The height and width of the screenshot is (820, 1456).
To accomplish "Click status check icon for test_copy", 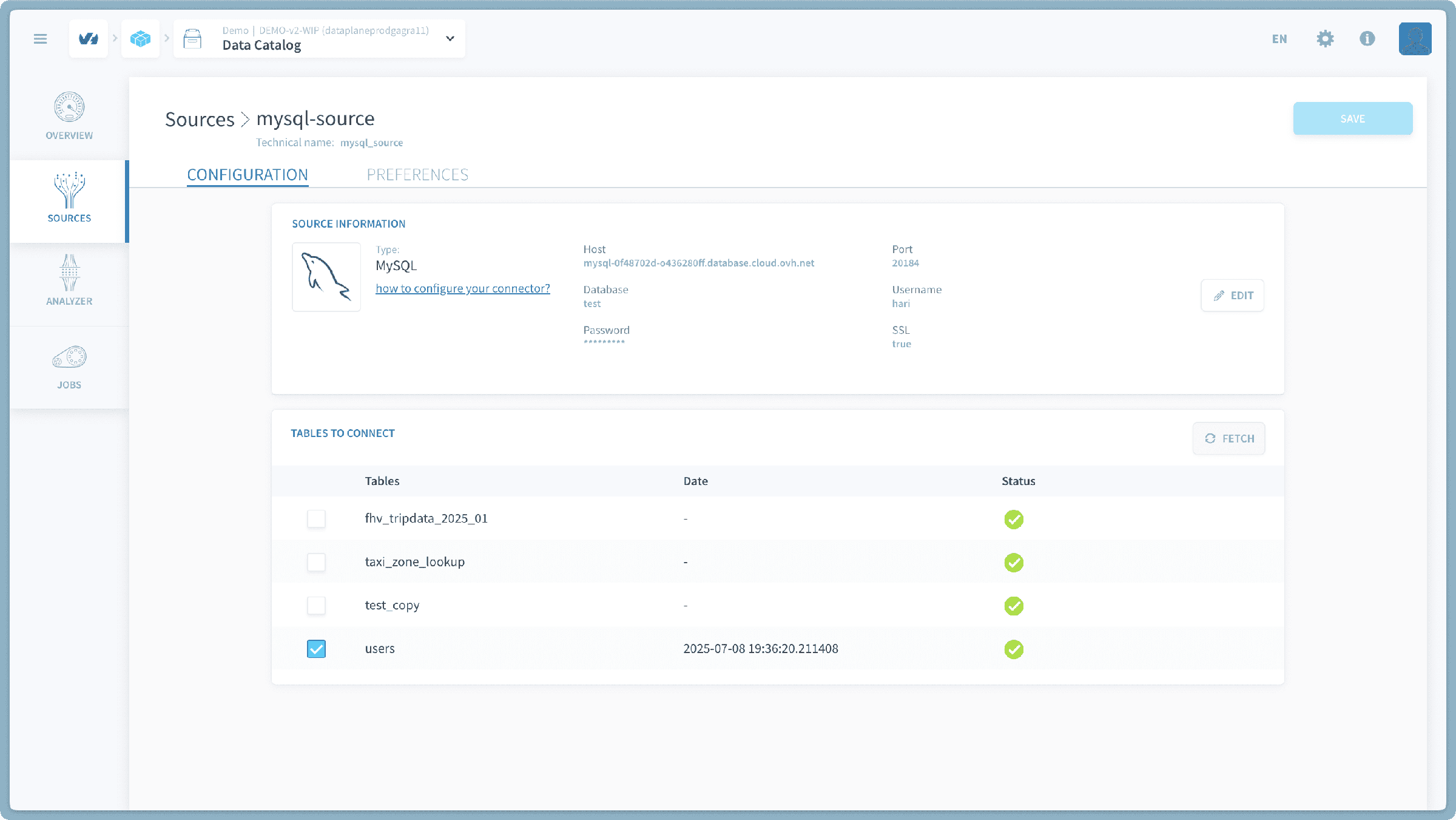I will (x=1014, y=606).
